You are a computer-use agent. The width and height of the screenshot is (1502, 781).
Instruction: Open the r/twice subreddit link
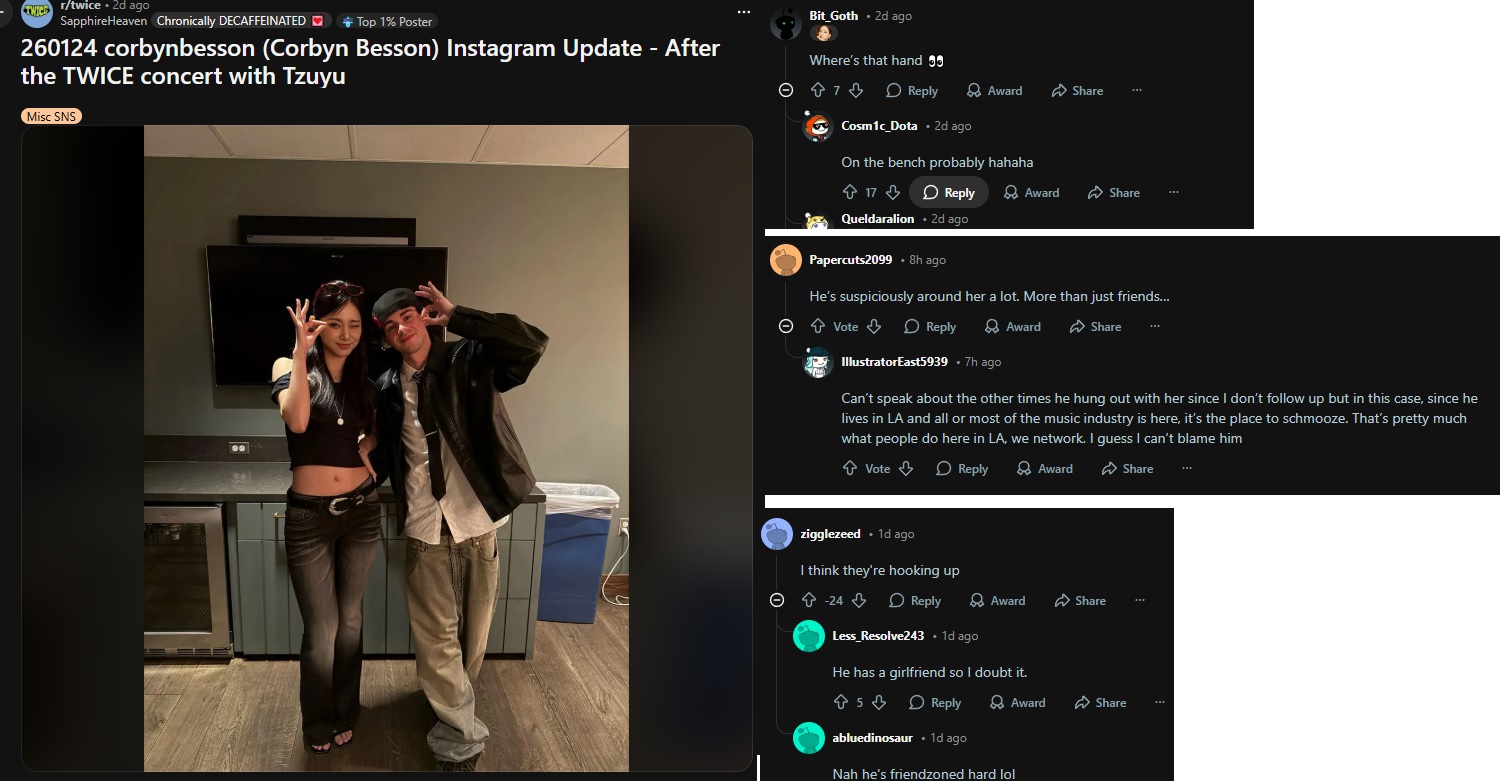[80, 5]
